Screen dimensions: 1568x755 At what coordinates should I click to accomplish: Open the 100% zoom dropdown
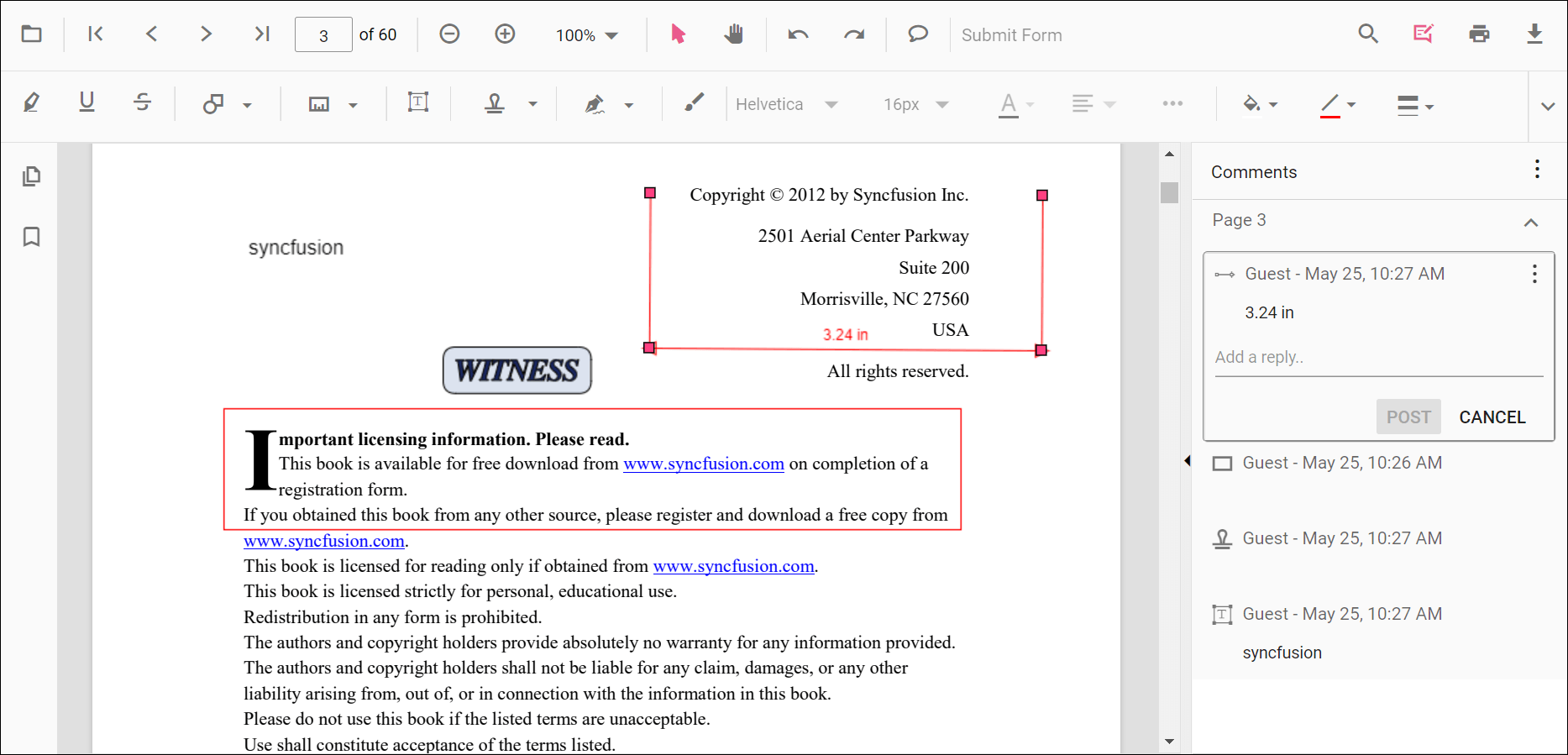(x=587, y=35)
